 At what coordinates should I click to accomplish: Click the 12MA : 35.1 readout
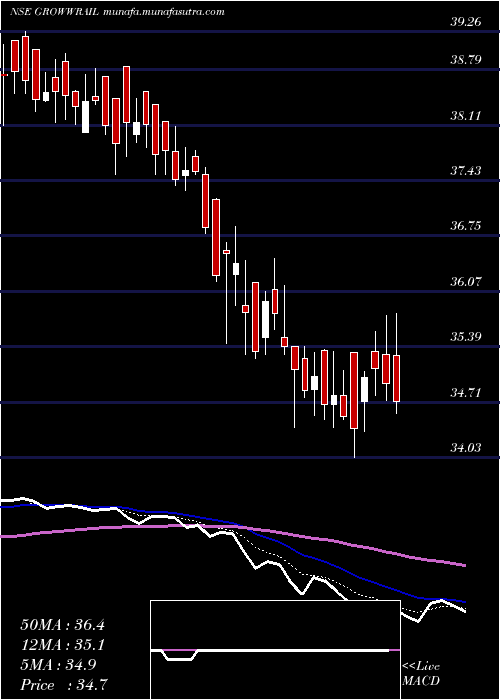click(62, 645)
